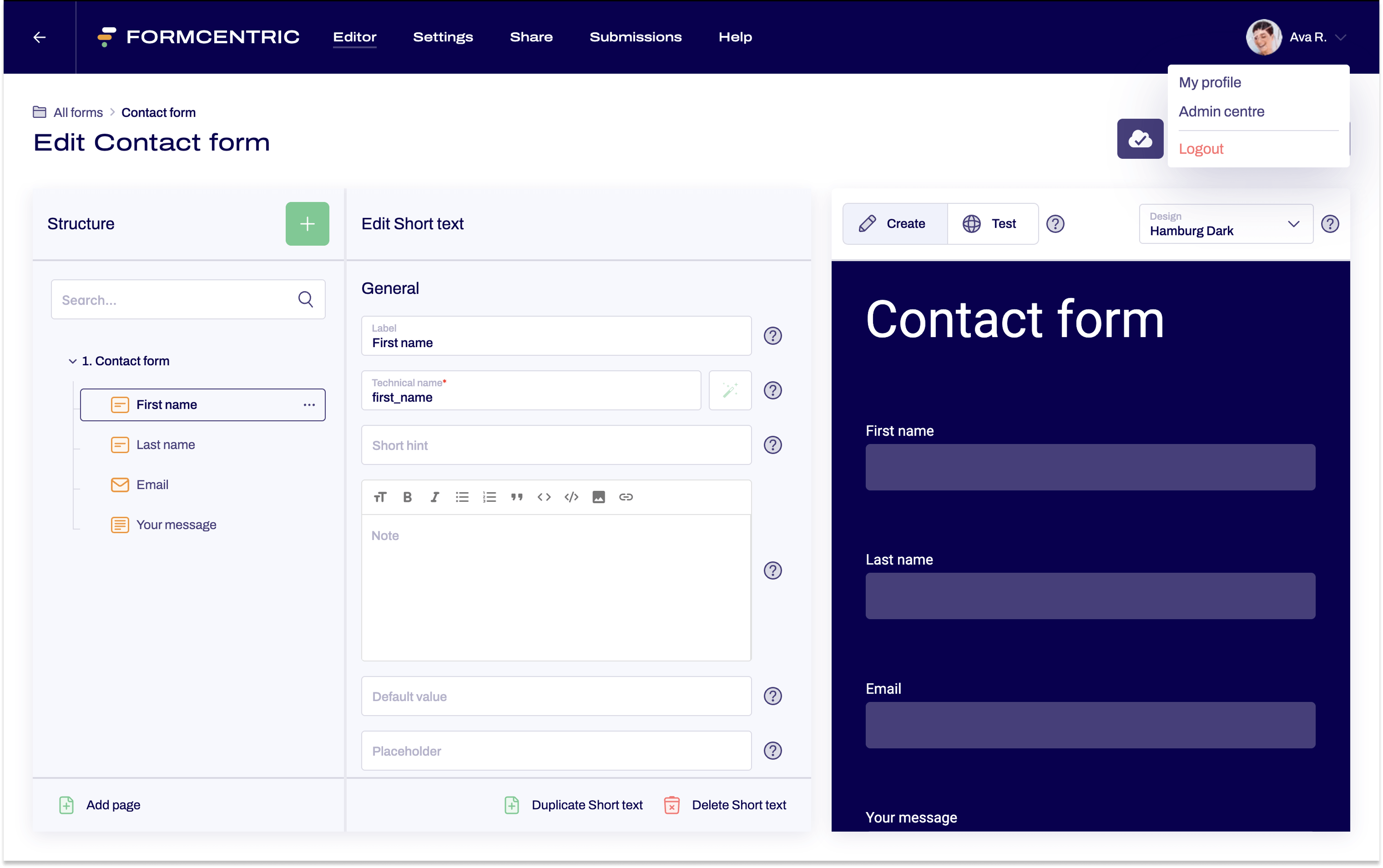This screenshot has height=868, width=1383.
Task: Add a hyperlink using the link icon
Action: 626,497
